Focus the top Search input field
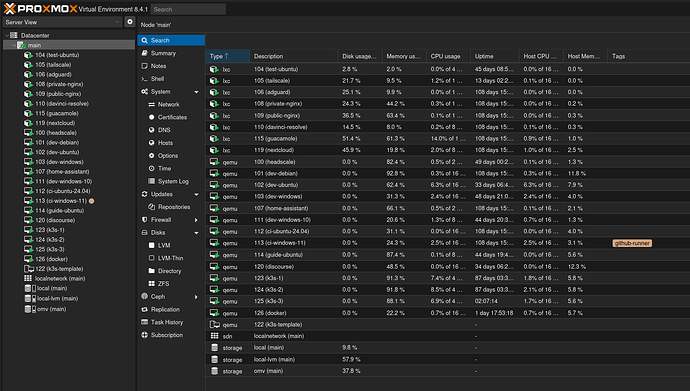 [x=188, y=9]
